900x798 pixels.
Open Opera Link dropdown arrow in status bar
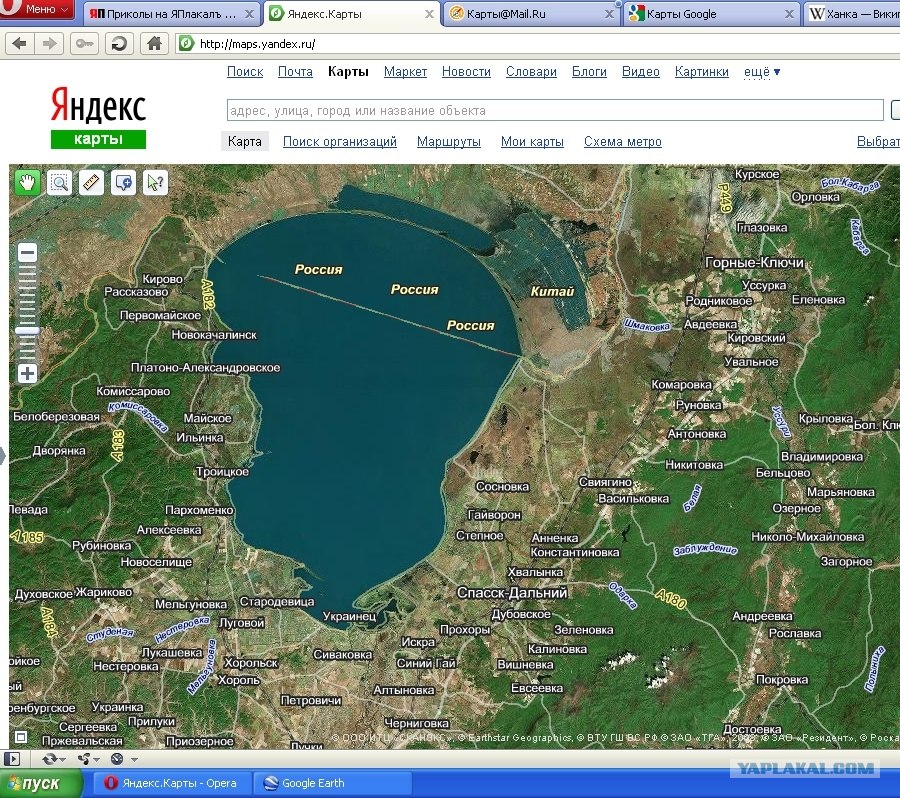pos(63,760)
